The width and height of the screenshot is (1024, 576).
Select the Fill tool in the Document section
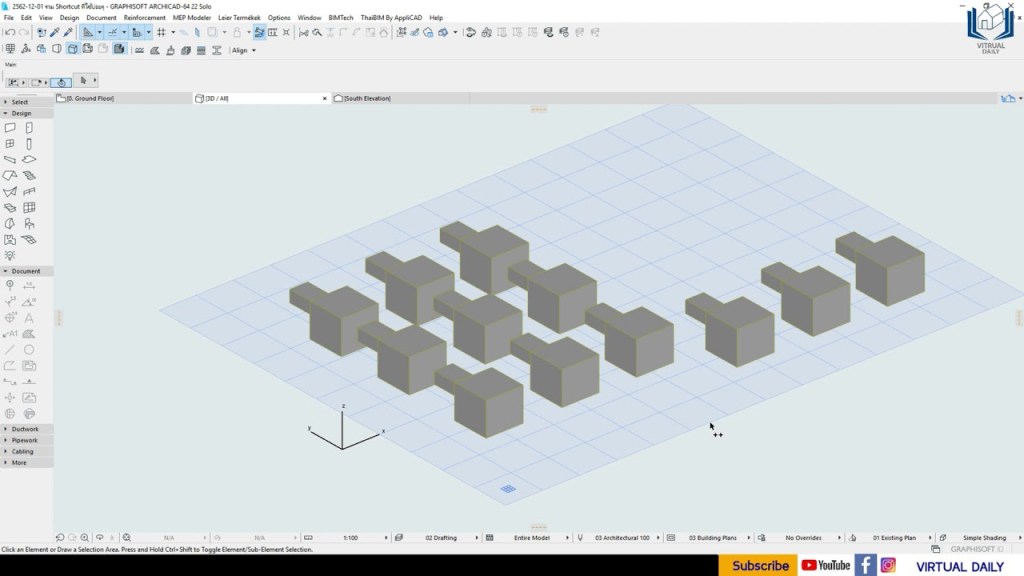click(28, 333)
